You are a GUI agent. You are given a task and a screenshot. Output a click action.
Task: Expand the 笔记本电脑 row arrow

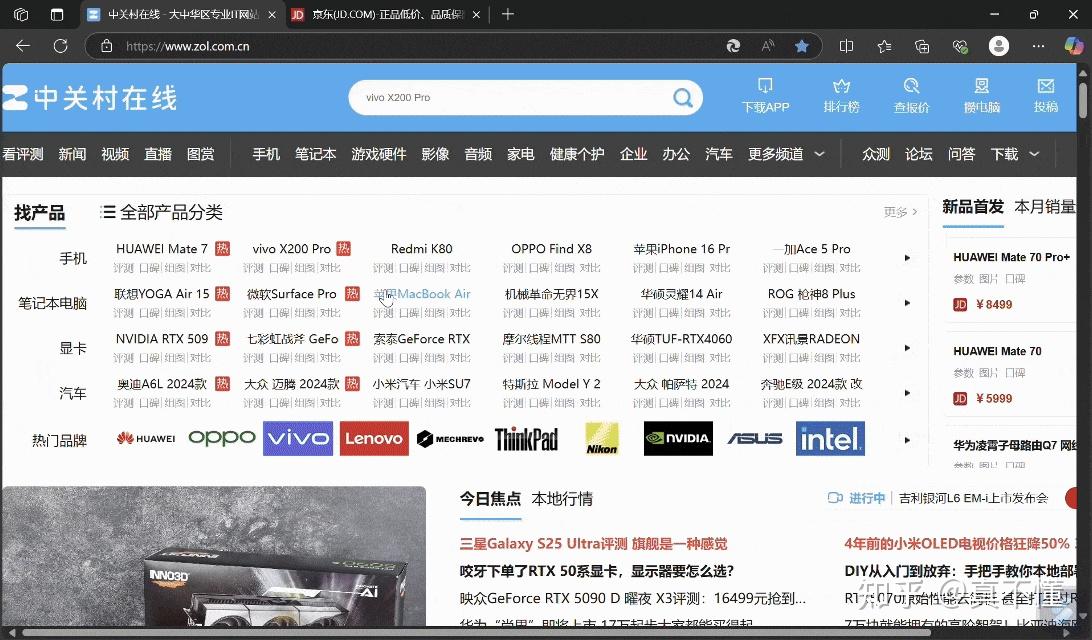point(907,303)
